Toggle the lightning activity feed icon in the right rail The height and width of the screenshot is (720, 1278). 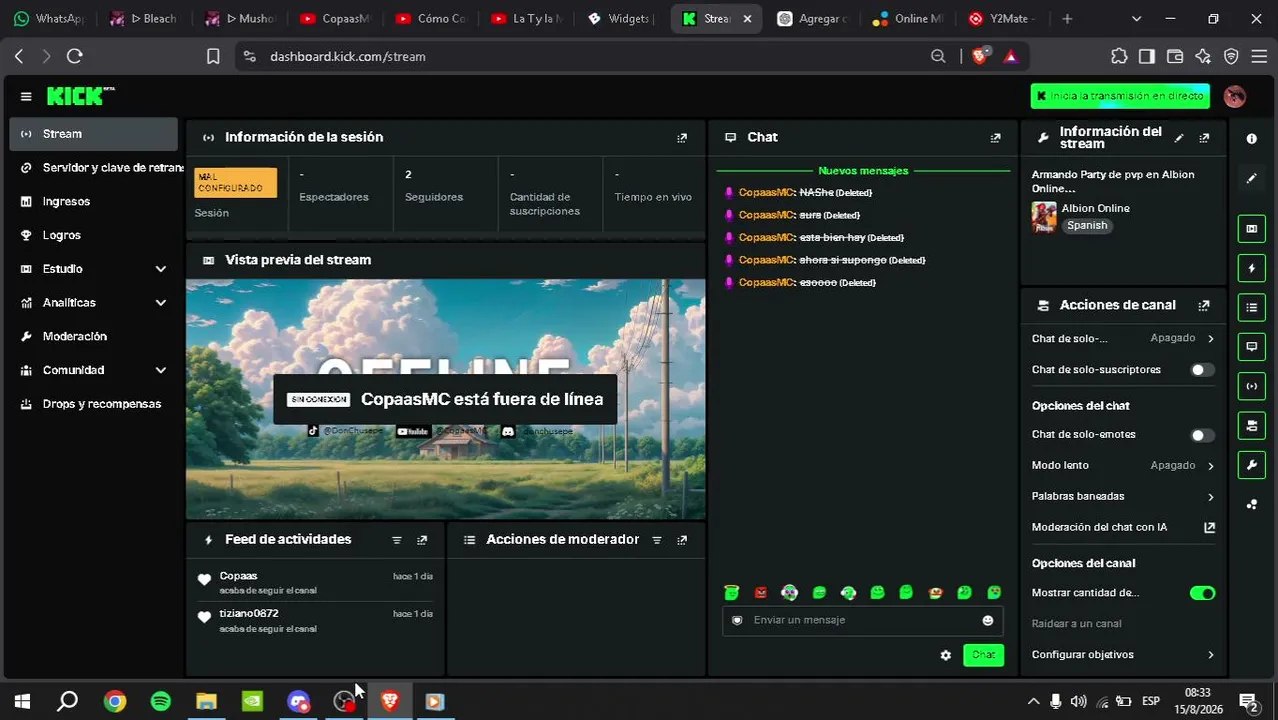1251,268
